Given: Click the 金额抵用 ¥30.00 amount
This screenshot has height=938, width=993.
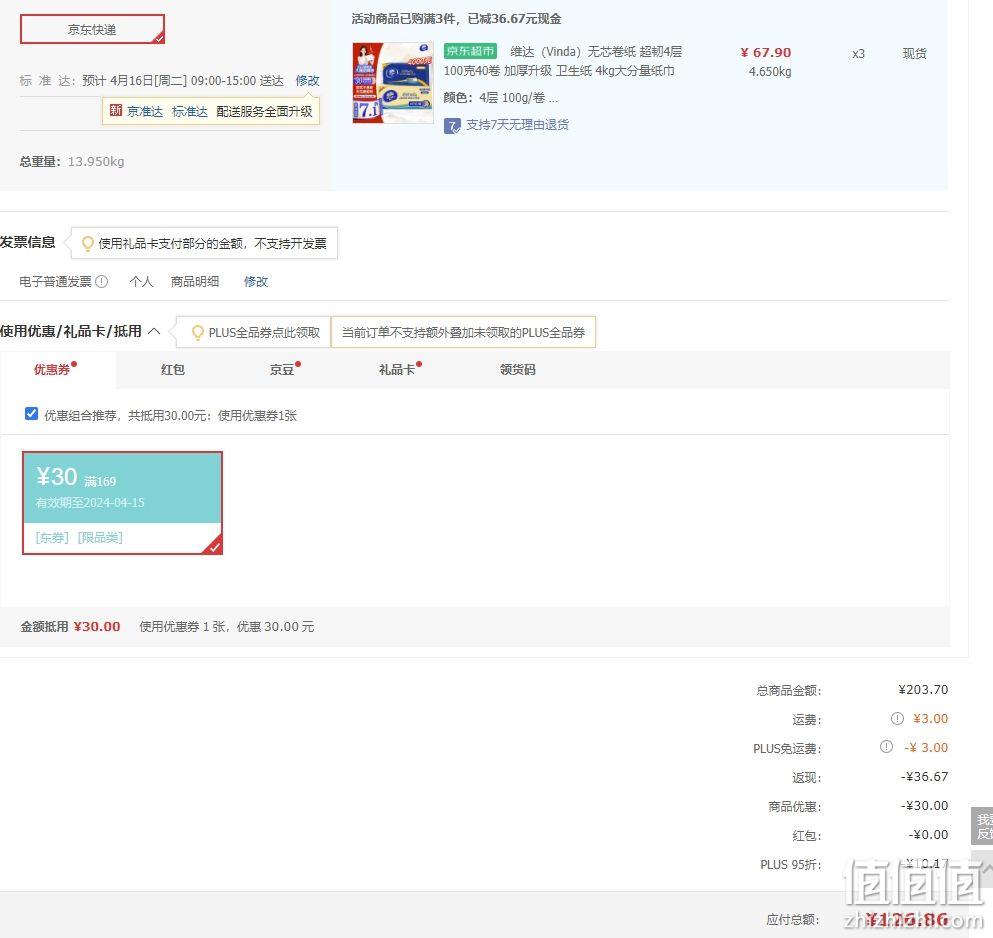Looking at the screenshot, I should (97, 626).
